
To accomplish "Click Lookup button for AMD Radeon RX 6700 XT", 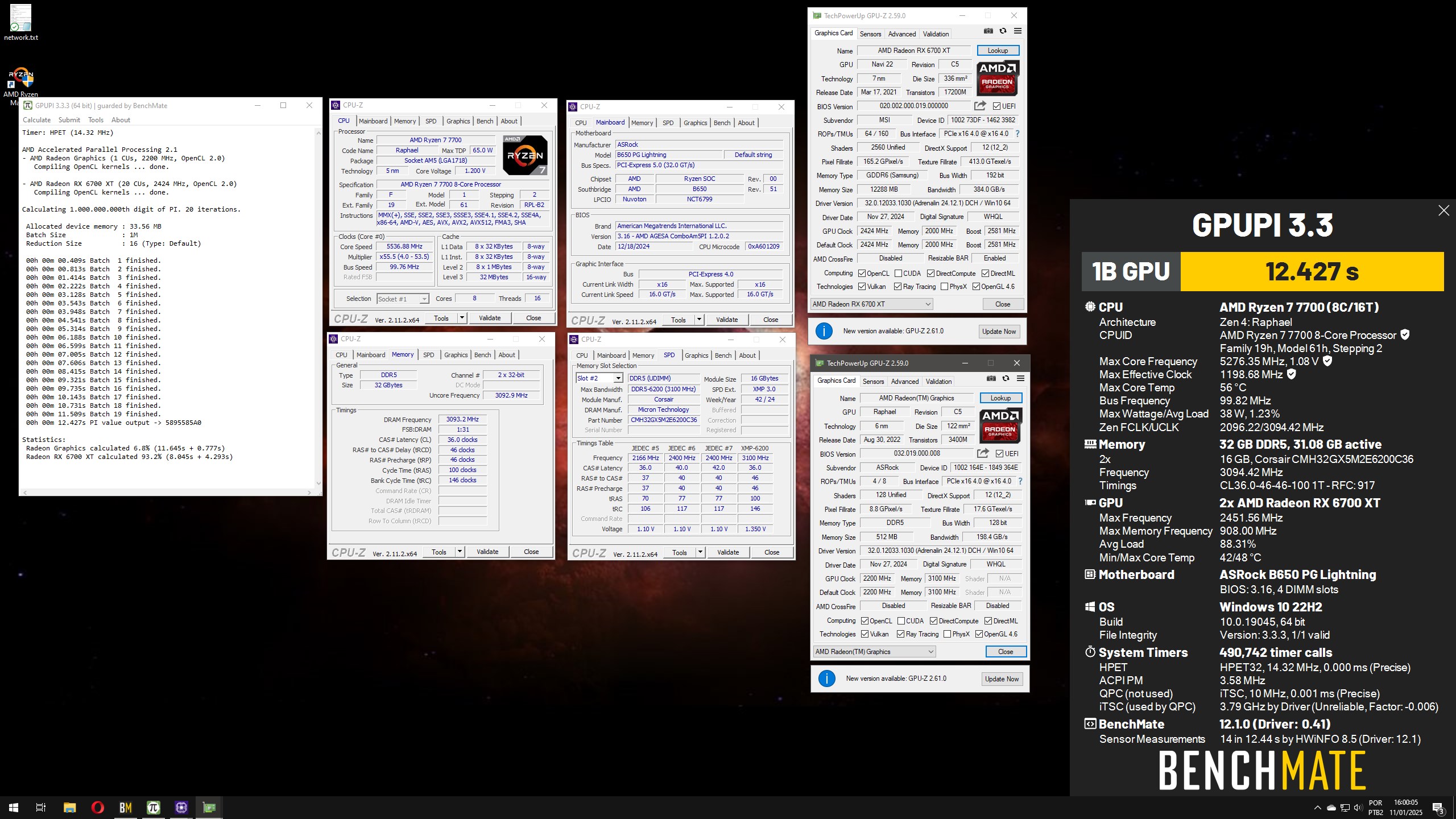I will pyautogui.click(x=998, y=51).
